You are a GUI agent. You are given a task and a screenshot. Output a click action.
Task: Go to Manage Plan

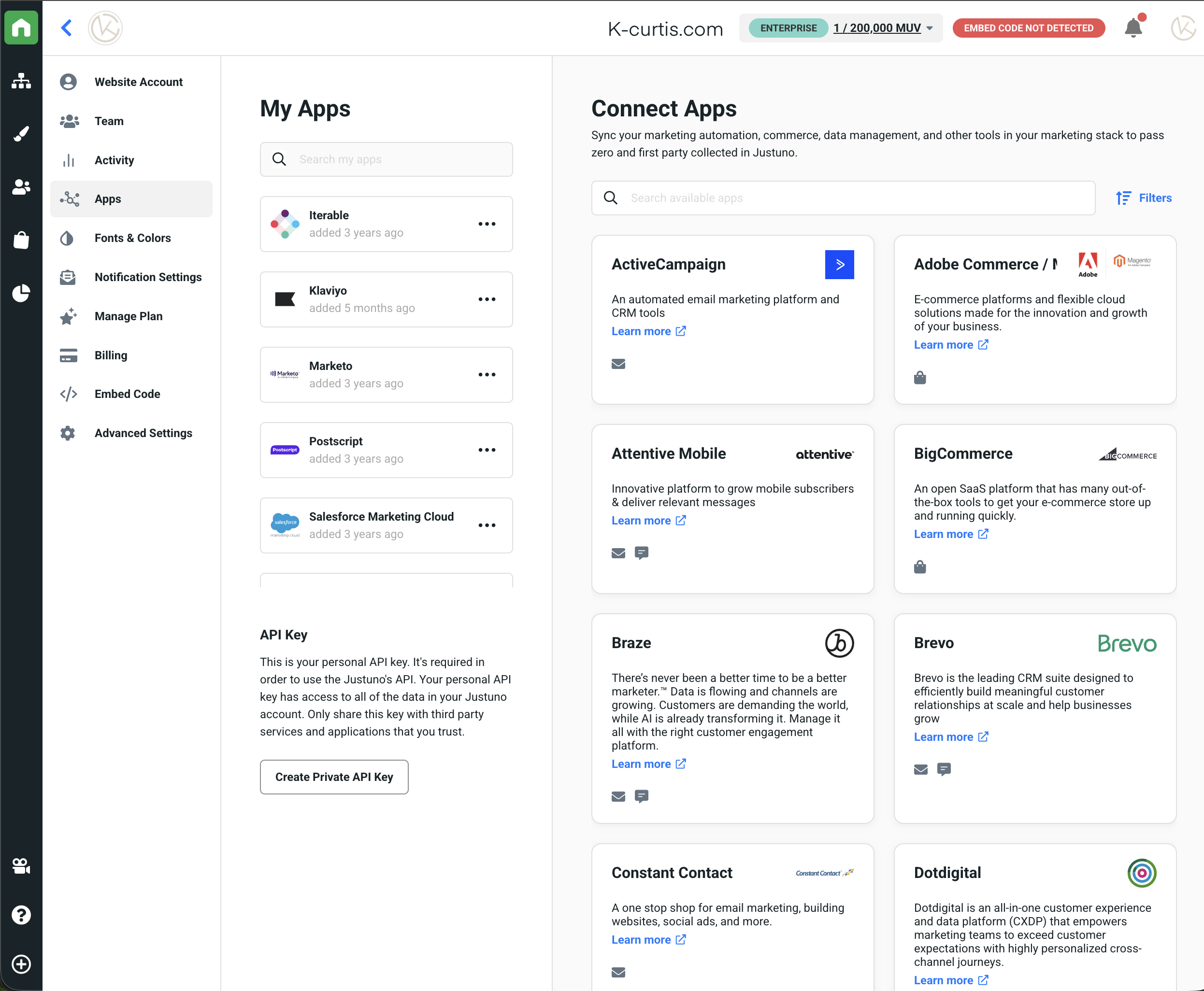click(x=131, y=316)
